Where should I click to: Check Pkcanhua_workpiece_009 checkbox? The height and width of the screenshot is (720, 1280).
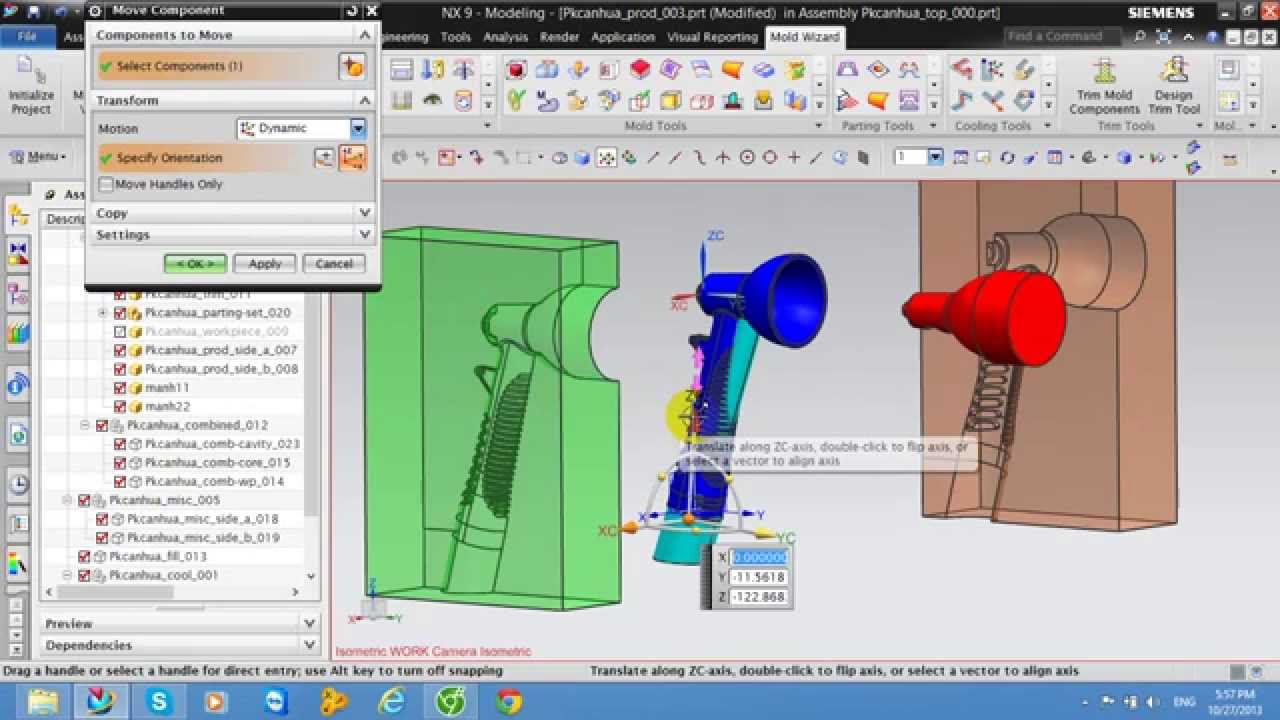(x=120, y=332)
